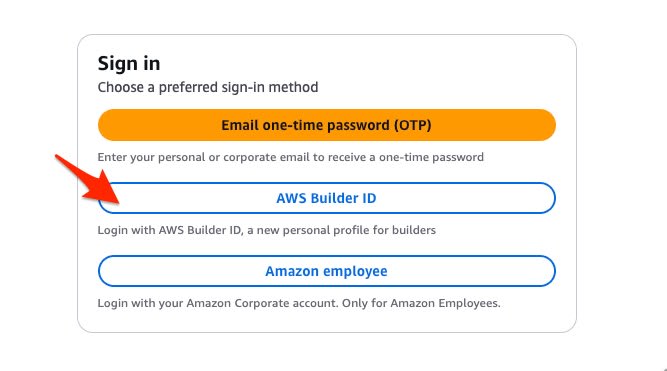
Task: Click the word "AWS" in the Builder ID button
Action: point(292,198)
